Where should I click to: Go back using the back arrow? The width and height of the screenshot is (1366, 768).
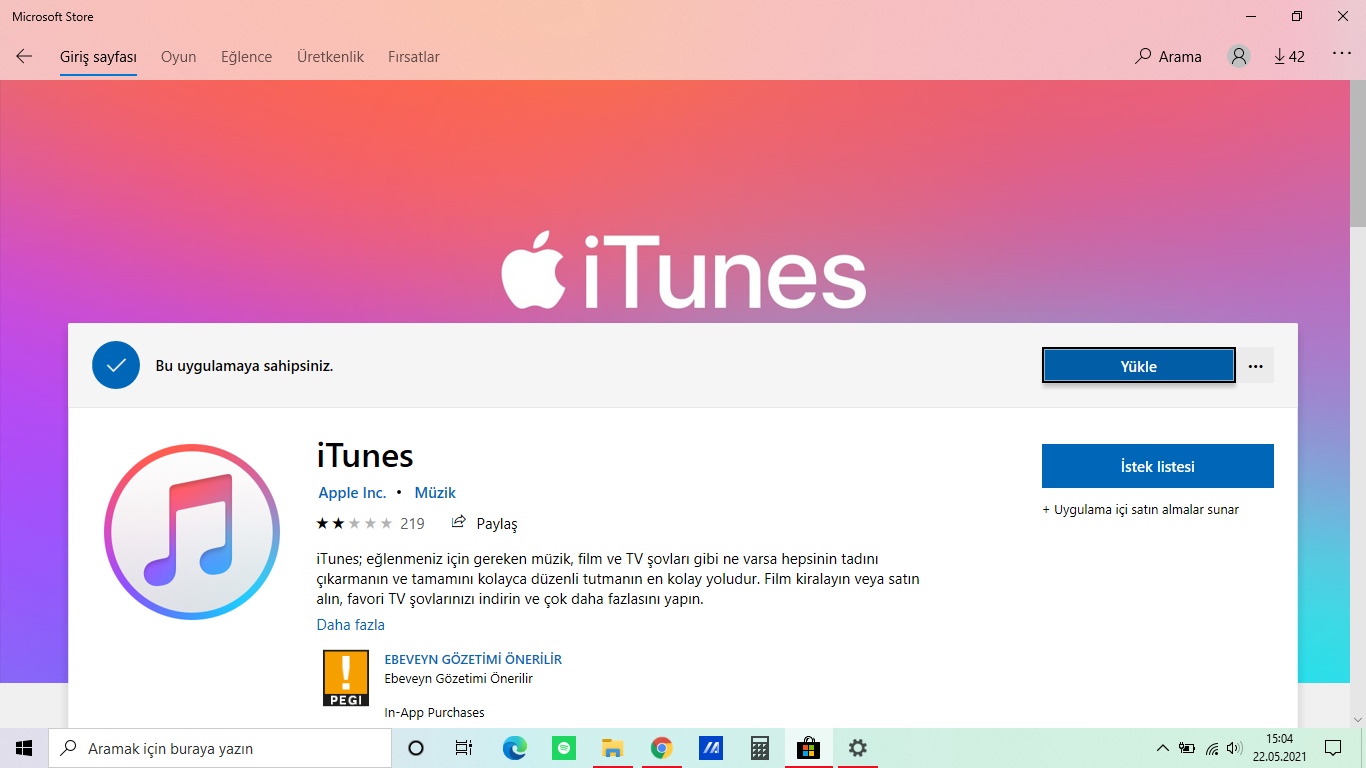click(x=24, y=57)
